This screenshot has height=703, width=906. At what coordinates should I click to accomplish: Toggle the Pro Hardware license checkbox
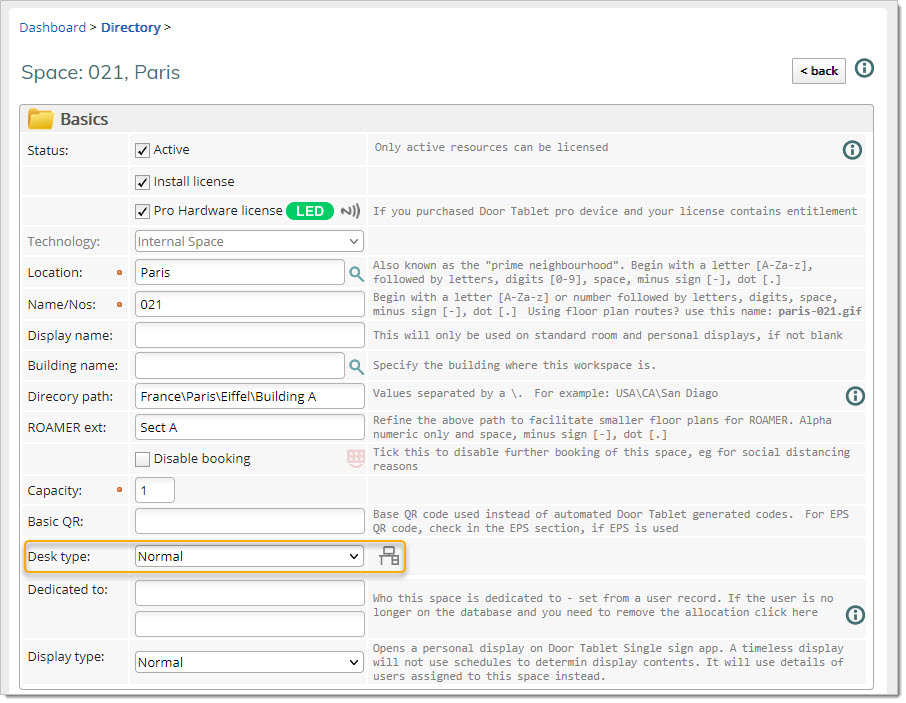coord(142,211)
